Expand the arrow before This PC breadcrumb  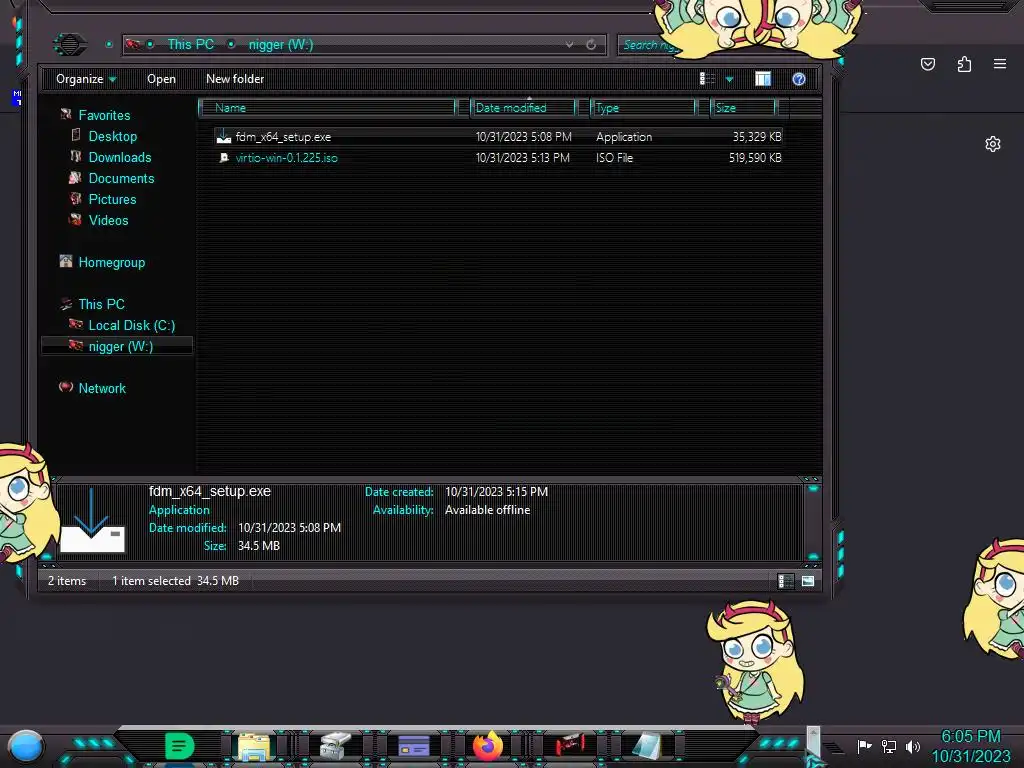150,44
